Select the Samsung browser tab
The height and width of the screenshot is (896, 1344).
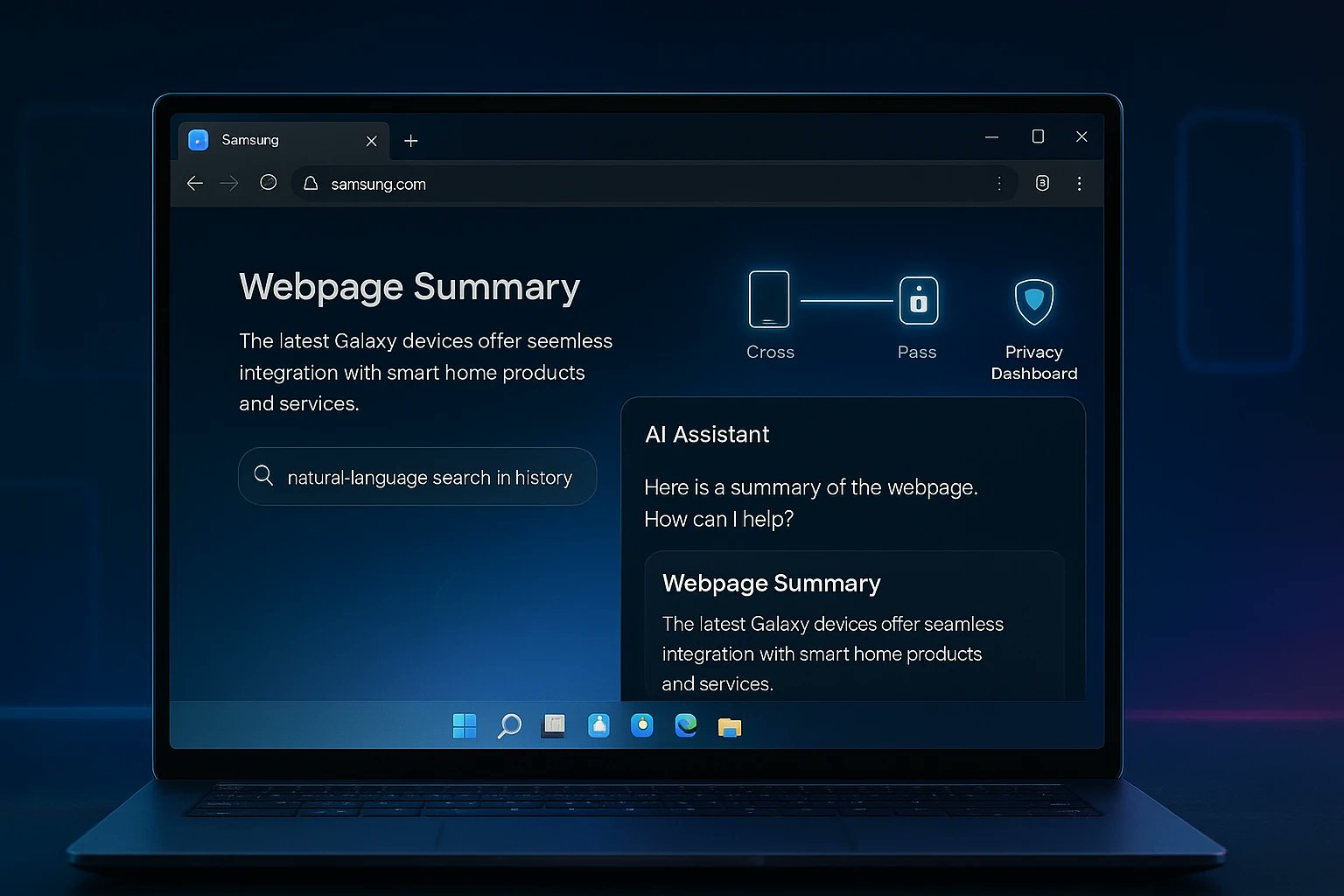(x=284, y=140)
